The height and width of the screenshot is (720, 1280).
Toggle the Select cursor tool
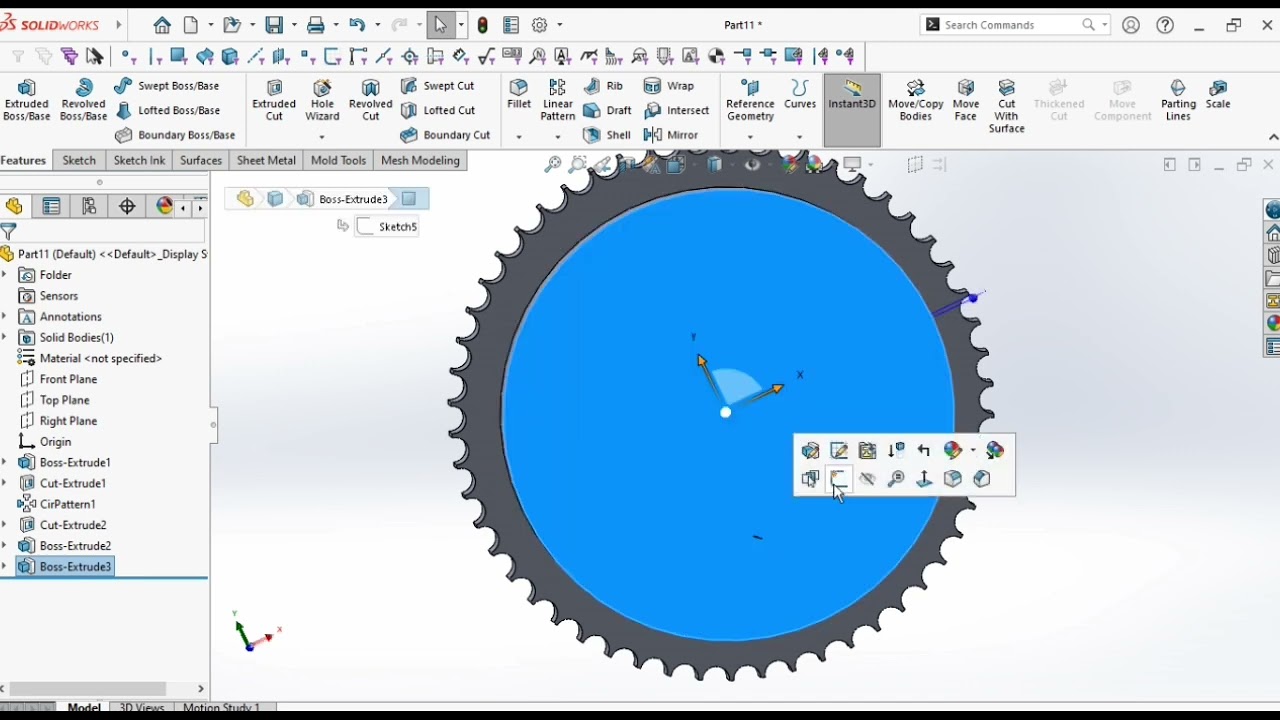coord(440,25)
